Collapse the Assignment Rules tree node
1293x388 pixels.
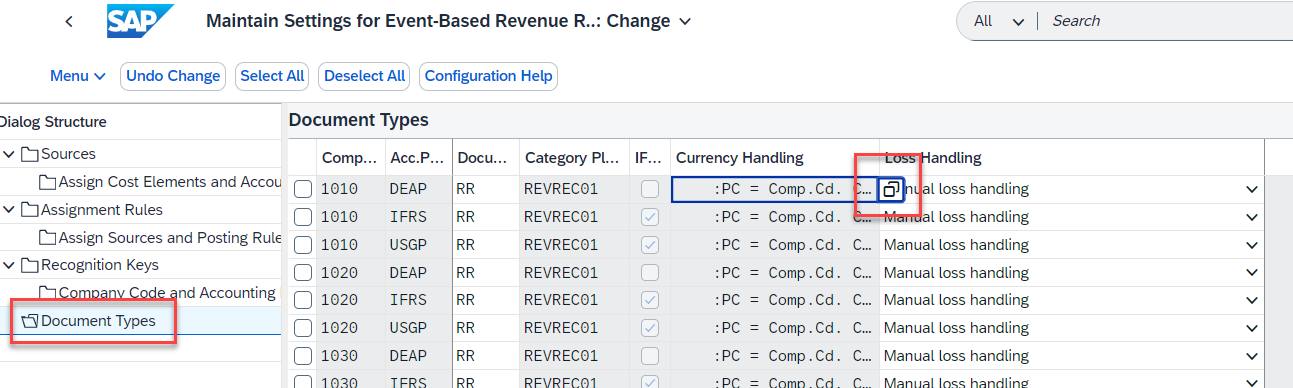pyautogui.click(x=9, y=210)
